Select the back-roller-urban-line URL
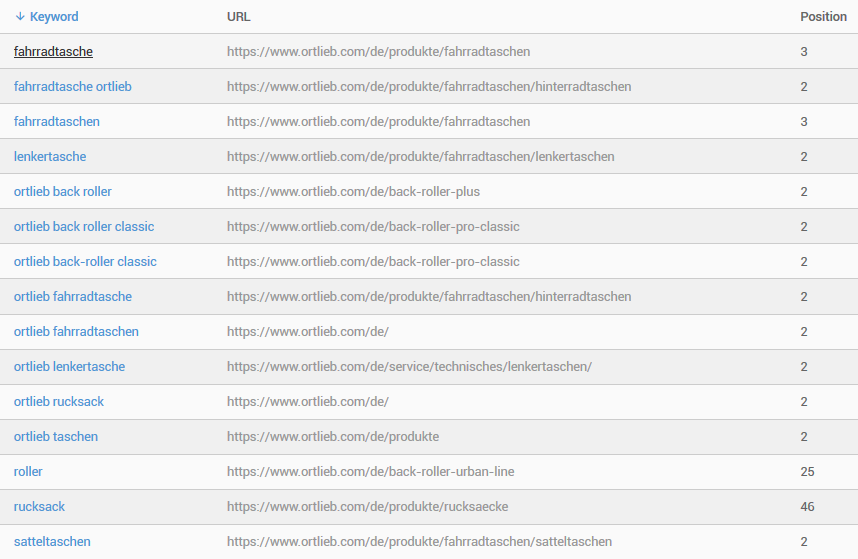Screen dimensions: 858x559 [371, 471]
